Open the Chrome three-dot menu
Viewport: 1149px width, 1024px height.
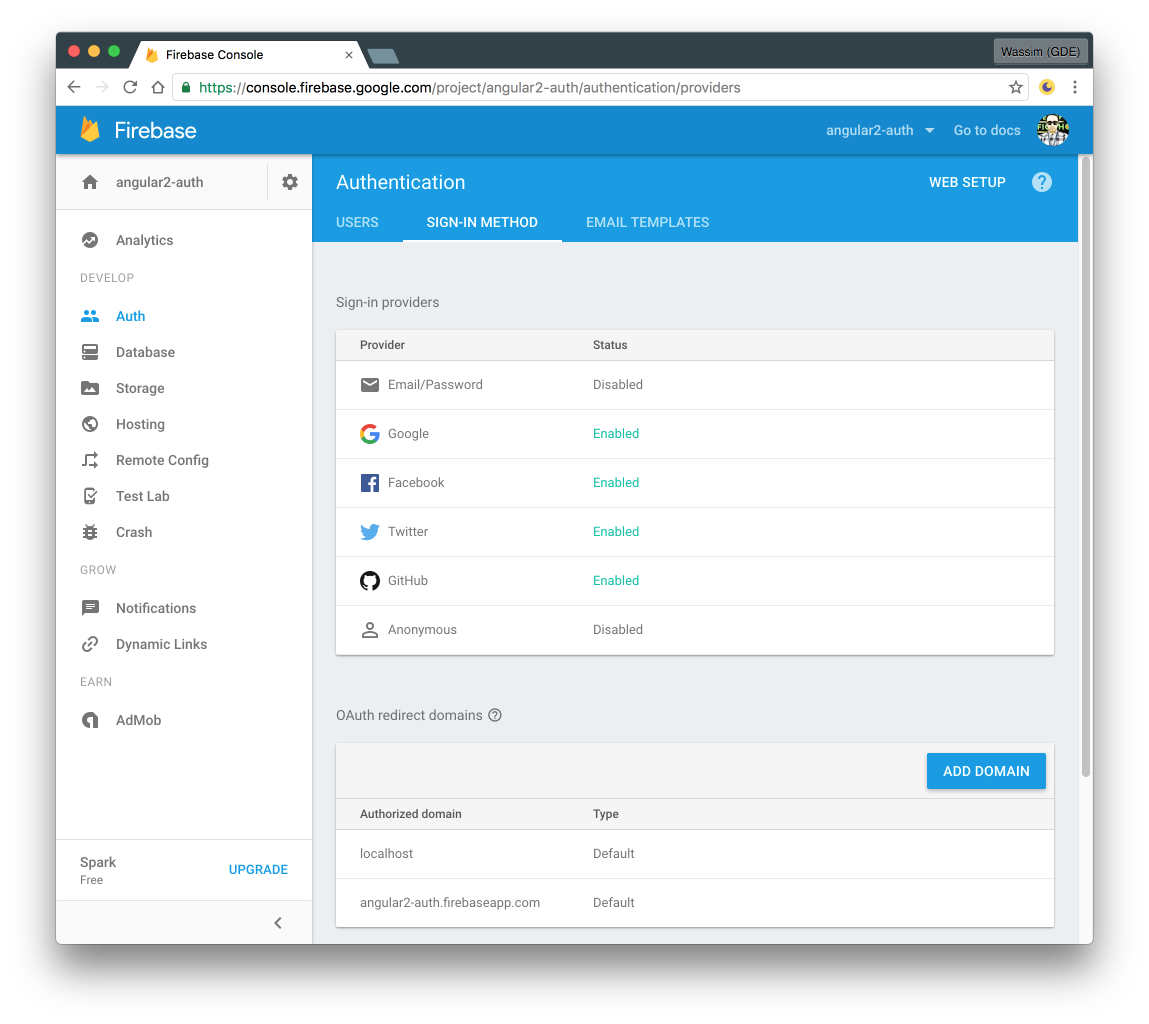(1075, 87)
